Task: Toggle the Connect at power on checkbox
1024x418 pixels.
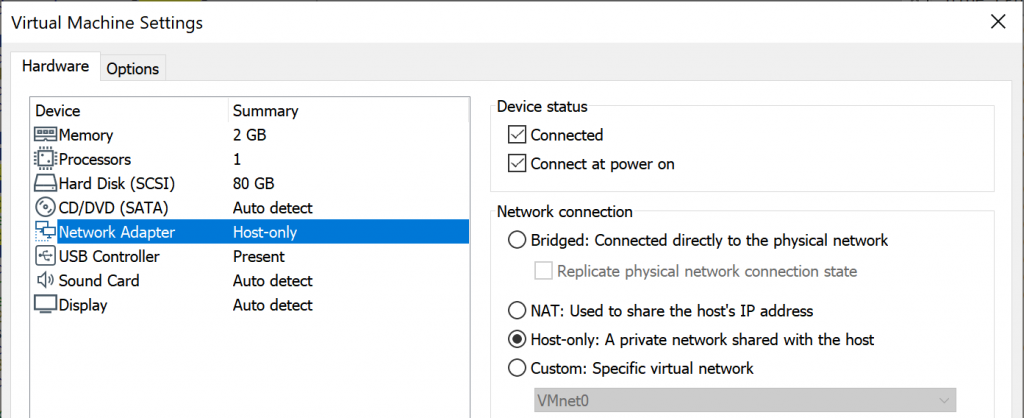Action: (517, 164)
